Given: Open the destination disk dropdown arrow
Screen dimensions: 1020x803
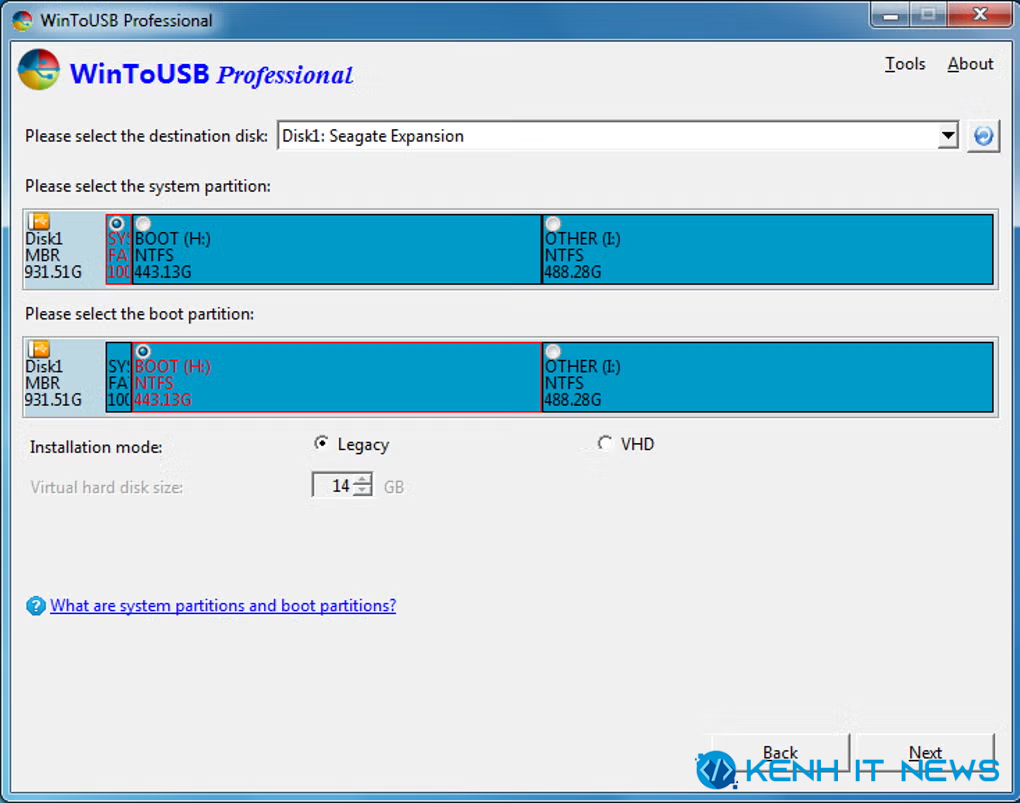Looking at the screenshot, I should click(x=948, y=136).
